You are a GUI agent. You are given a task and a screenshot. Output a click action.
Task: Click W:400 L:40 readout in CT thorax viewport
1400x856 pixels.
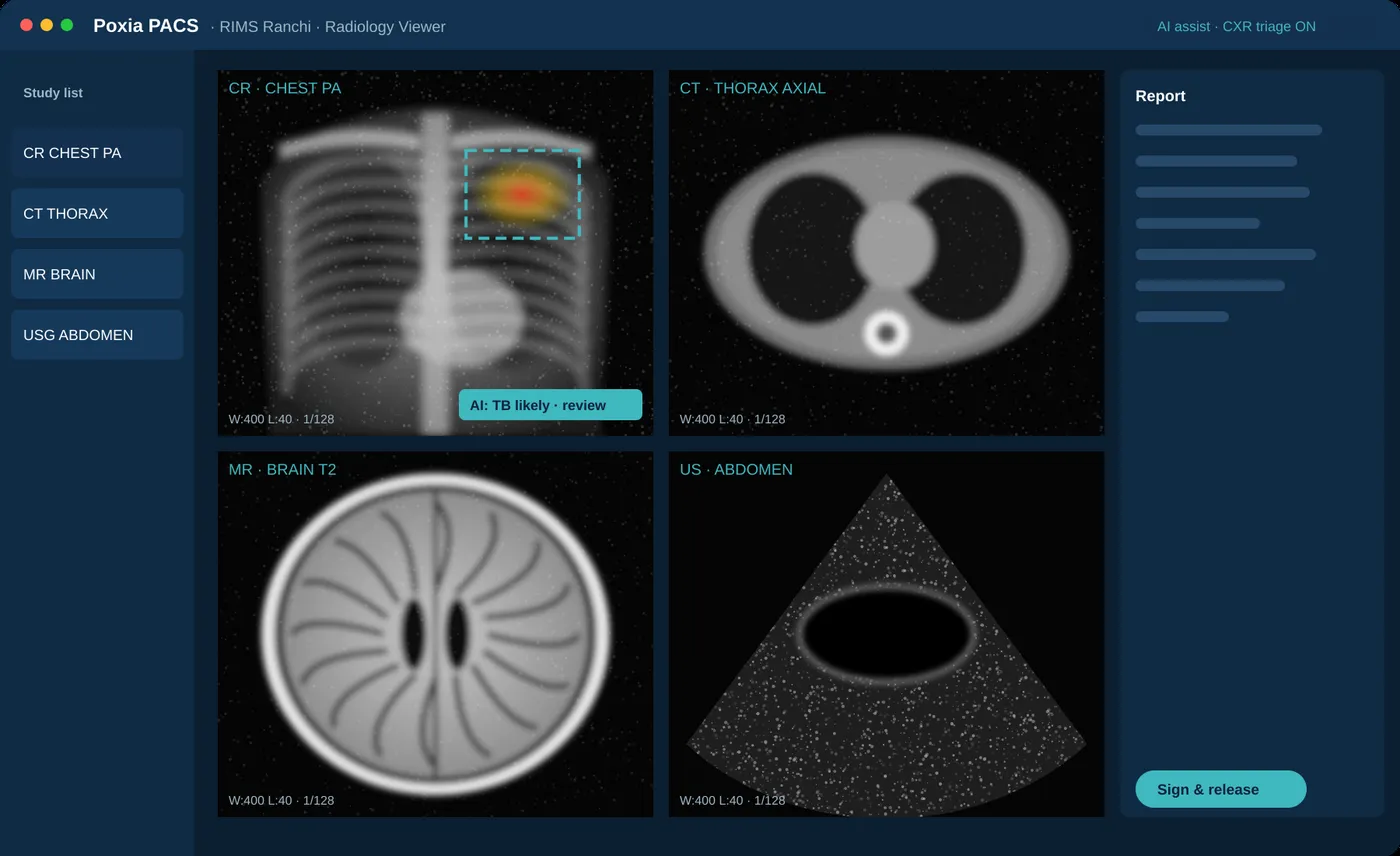pyautogui.click(x=732, y=419)
